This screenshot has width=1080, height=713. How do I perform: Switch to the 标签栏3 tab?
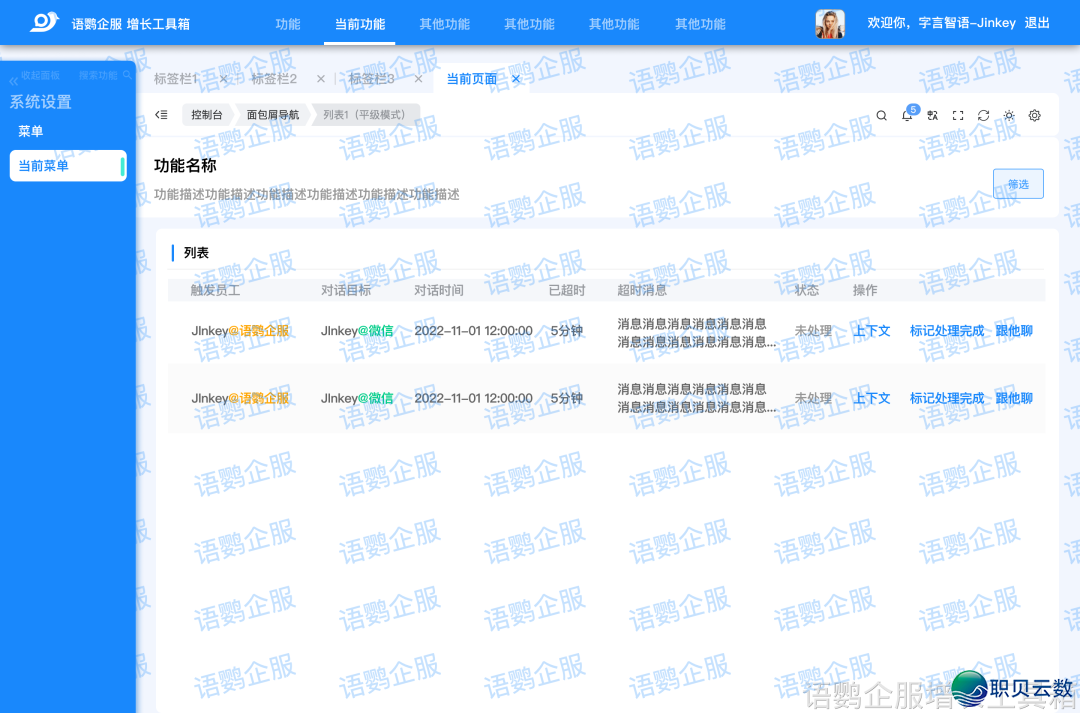point(371,79)
